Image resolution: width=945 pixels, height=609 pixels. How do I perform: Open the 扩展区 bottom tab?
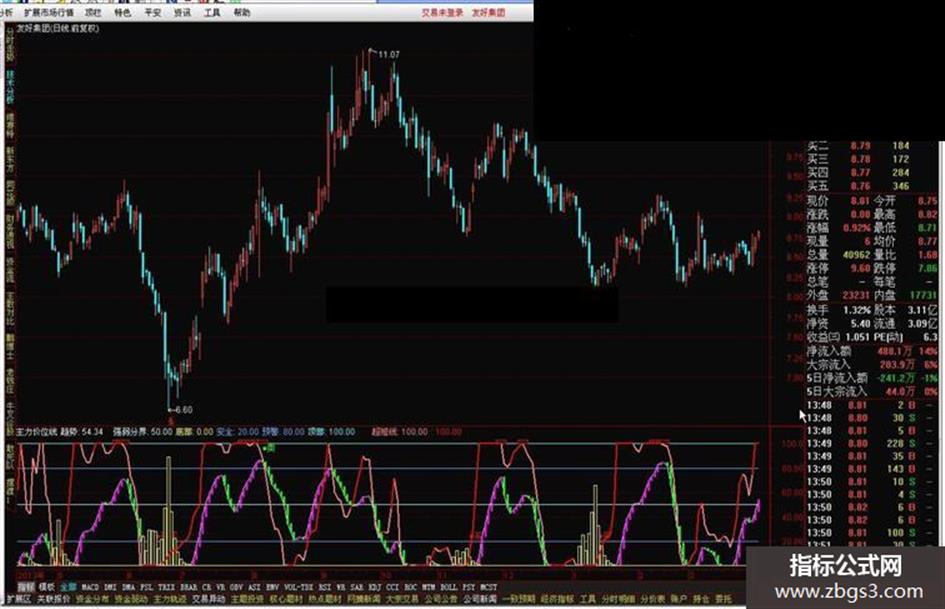point(19,599)
